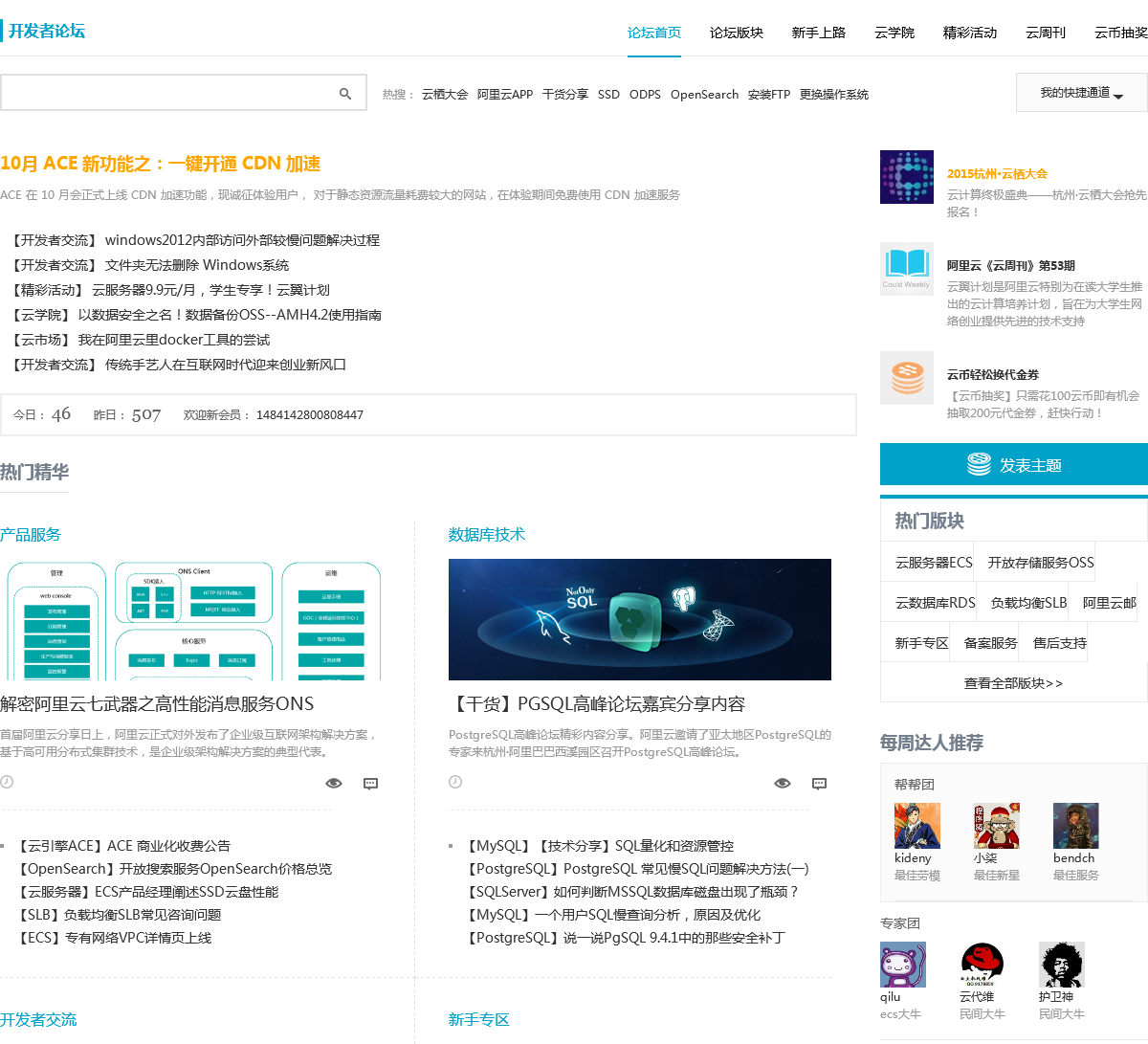Open 云学院 nav item
Screen dimensions: 1148x1044
894,33
